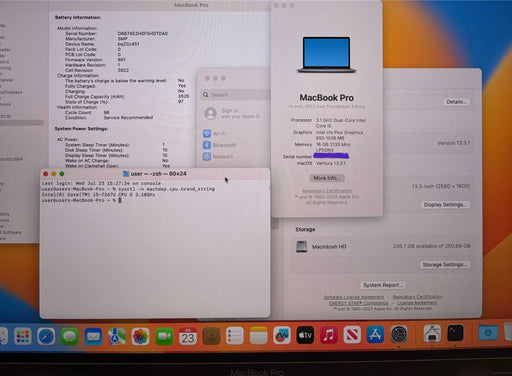
Task: Launch FaceTime from the Dock
Action: pyautogui.click(x=164, y=336)
